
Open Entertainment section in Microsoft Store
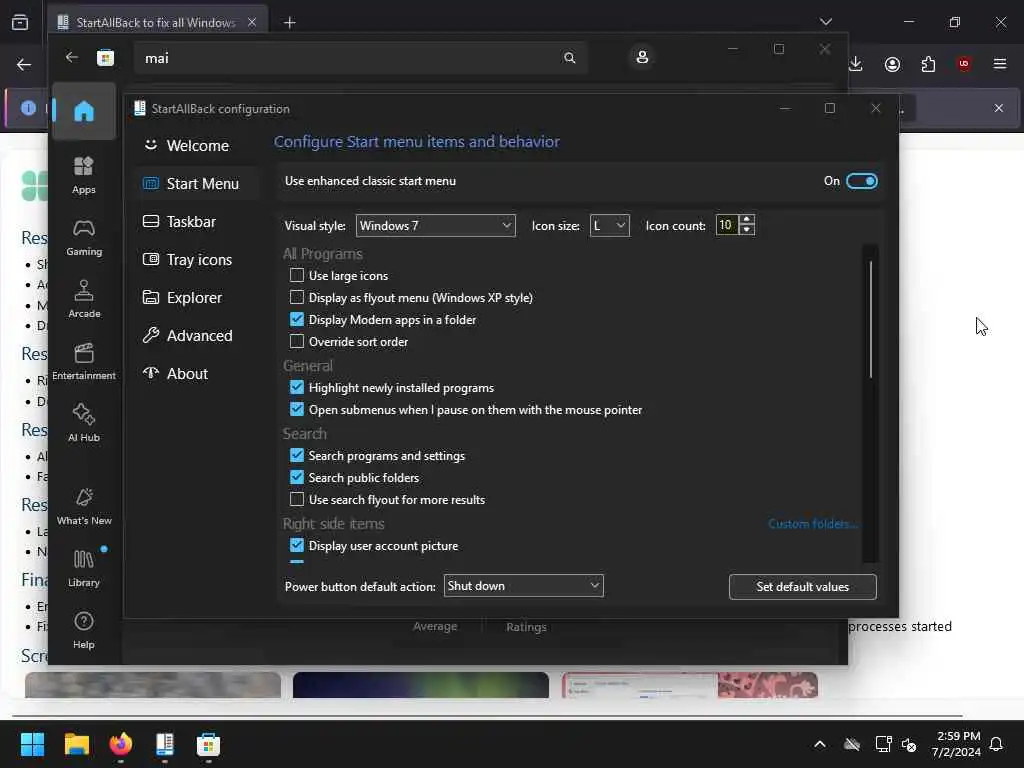(84, 361)
